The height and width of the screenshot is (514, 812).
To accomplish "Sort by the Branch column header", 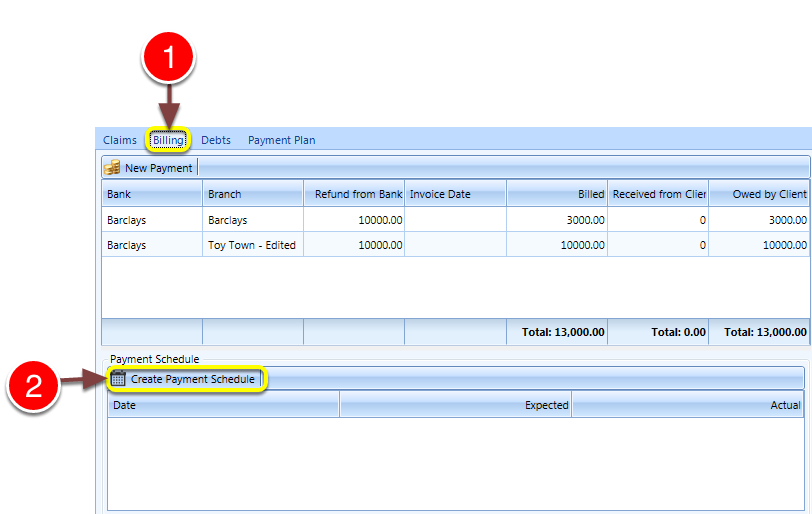I will 253,194.
